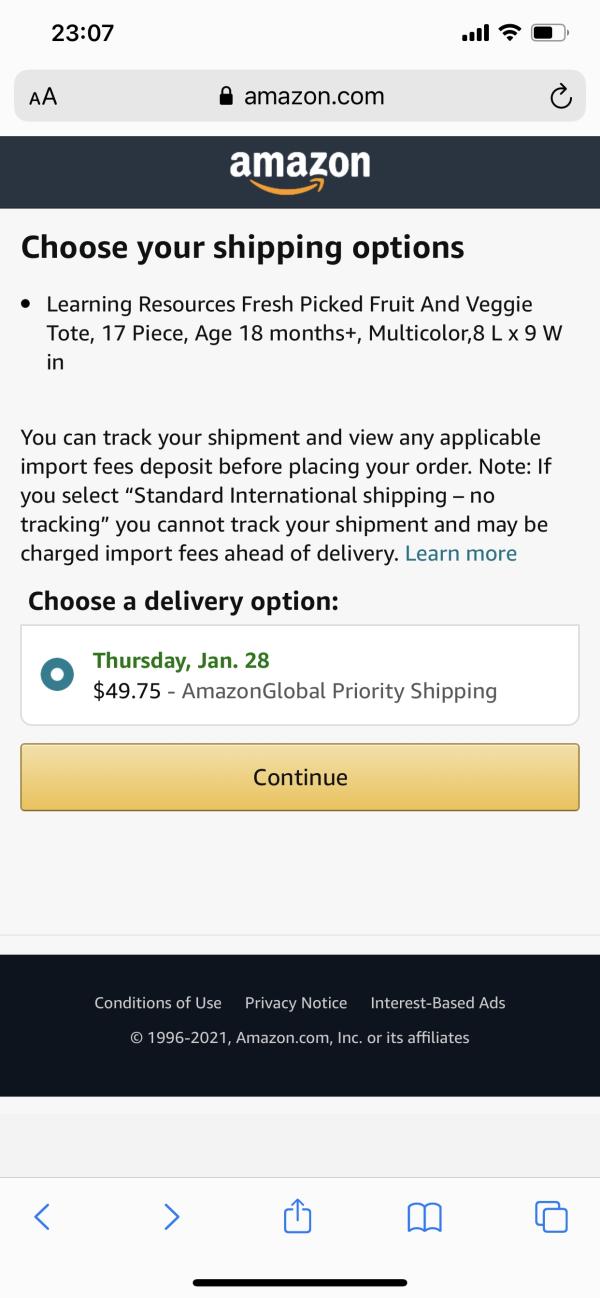Open Conditions of Use footer link

click(158, 1003)
